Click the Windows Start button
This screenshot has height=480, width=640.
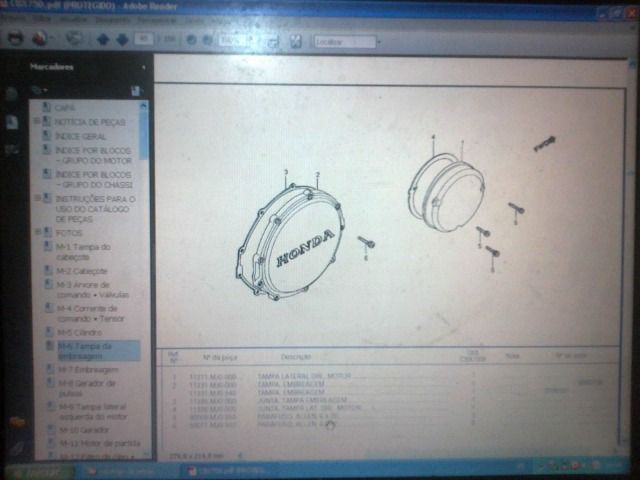click(x=37, y=471)
